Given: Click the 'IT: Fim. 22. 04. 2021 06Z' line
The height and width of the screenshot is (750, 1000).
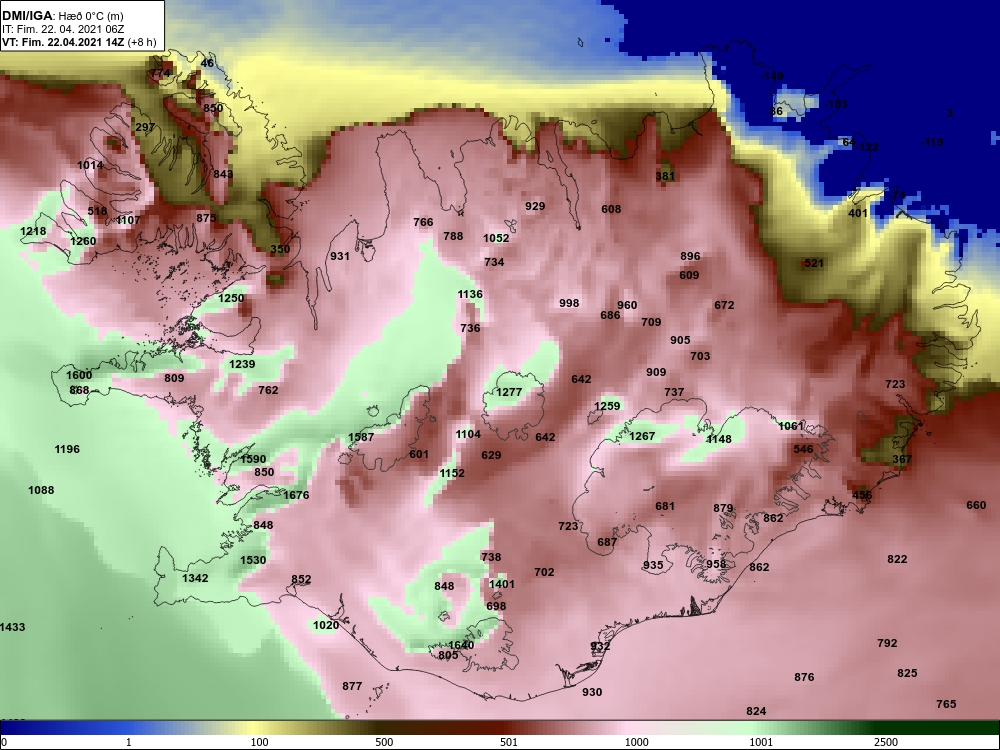Looking at the screenshot, I should (53, 29).
